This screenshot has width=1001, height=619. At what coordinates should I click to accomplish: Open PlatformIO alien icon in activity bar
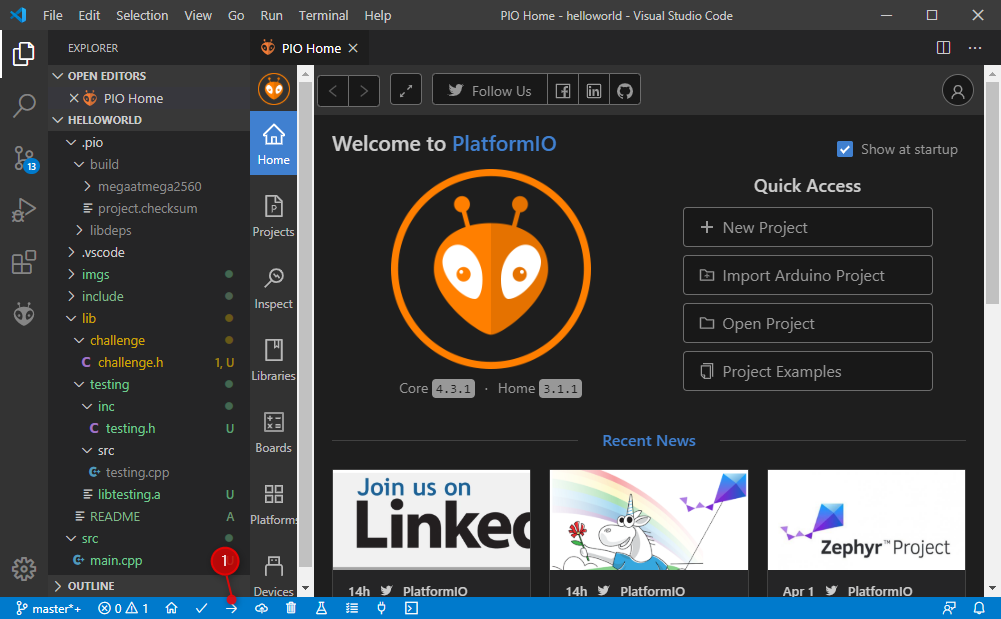(x=24, y=314)
